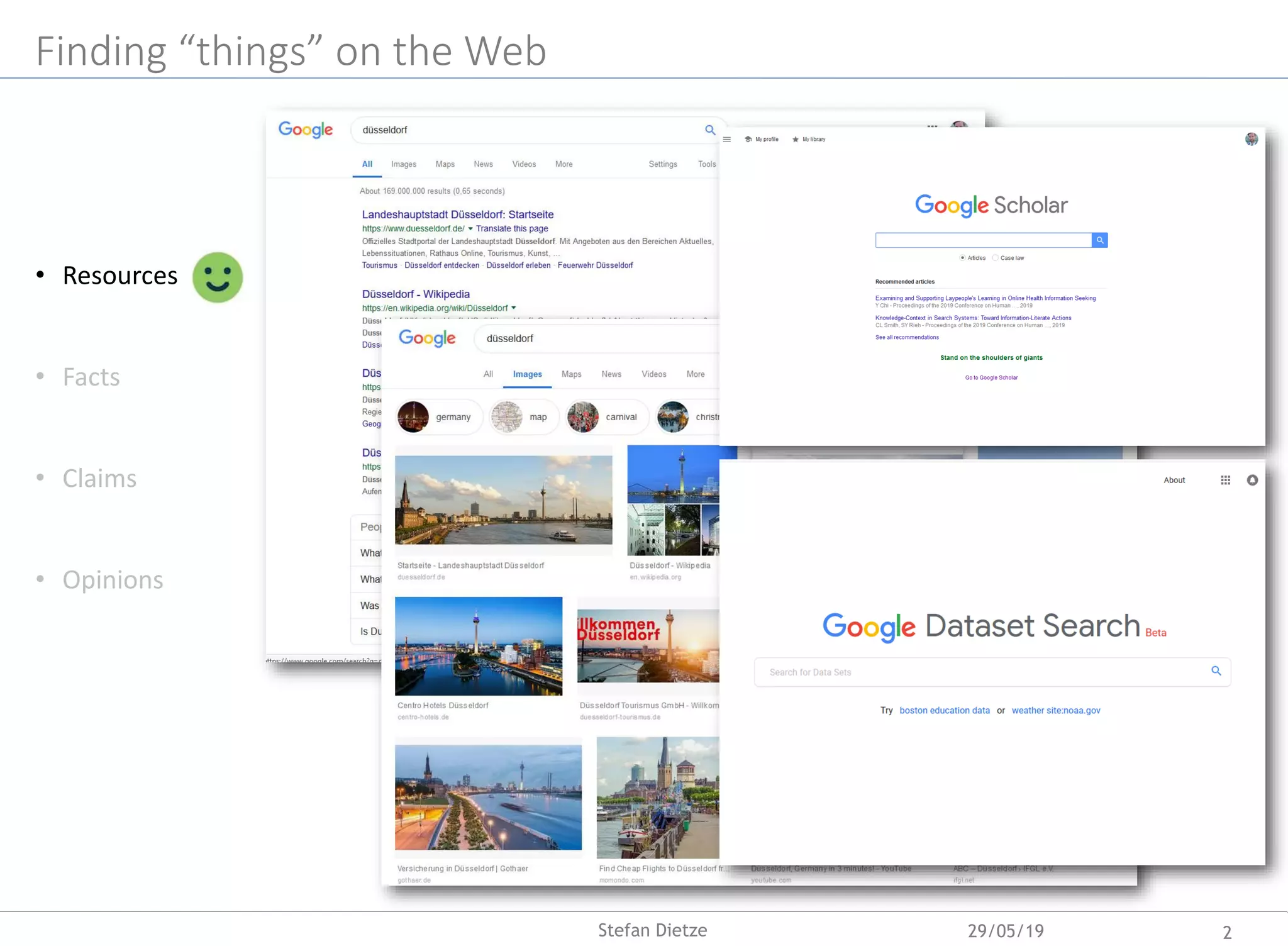Switch to the All tab in web search

pos(367,164)
